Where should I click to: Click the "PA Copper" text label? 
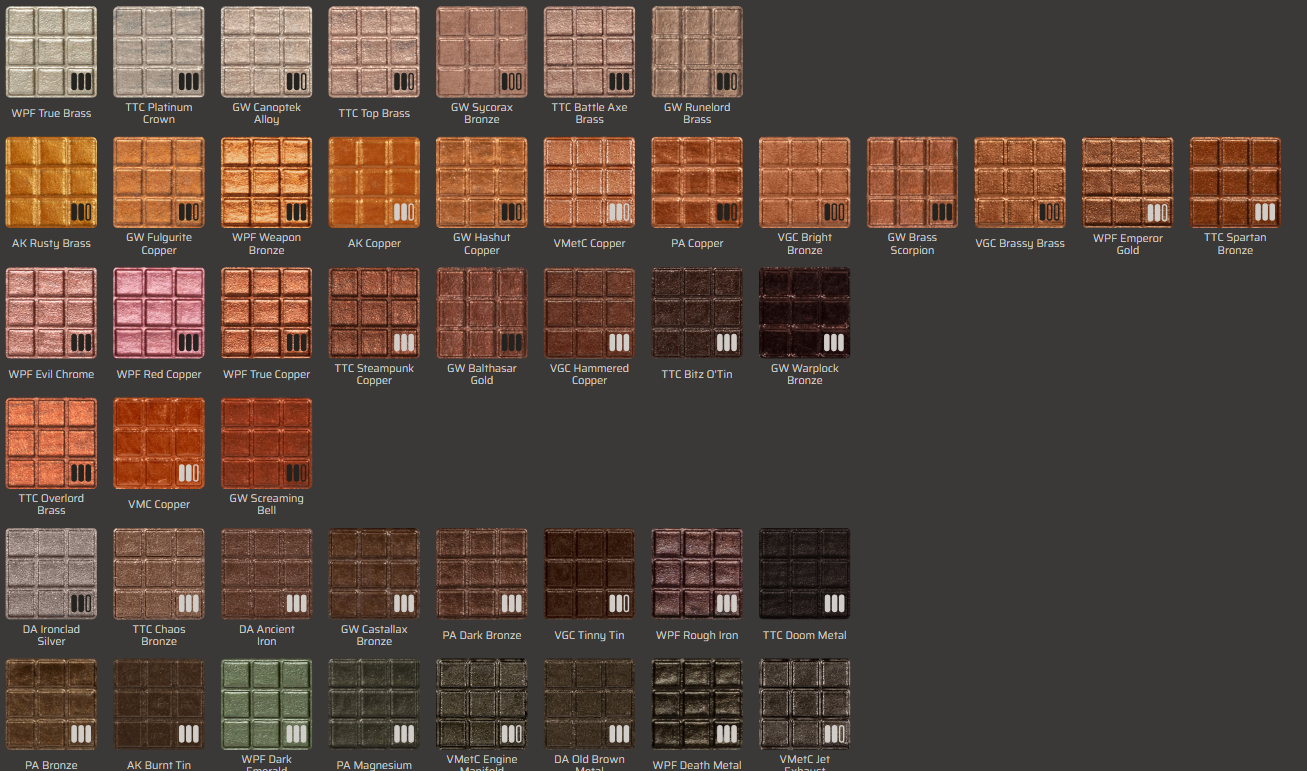click(x=697, y=244)
